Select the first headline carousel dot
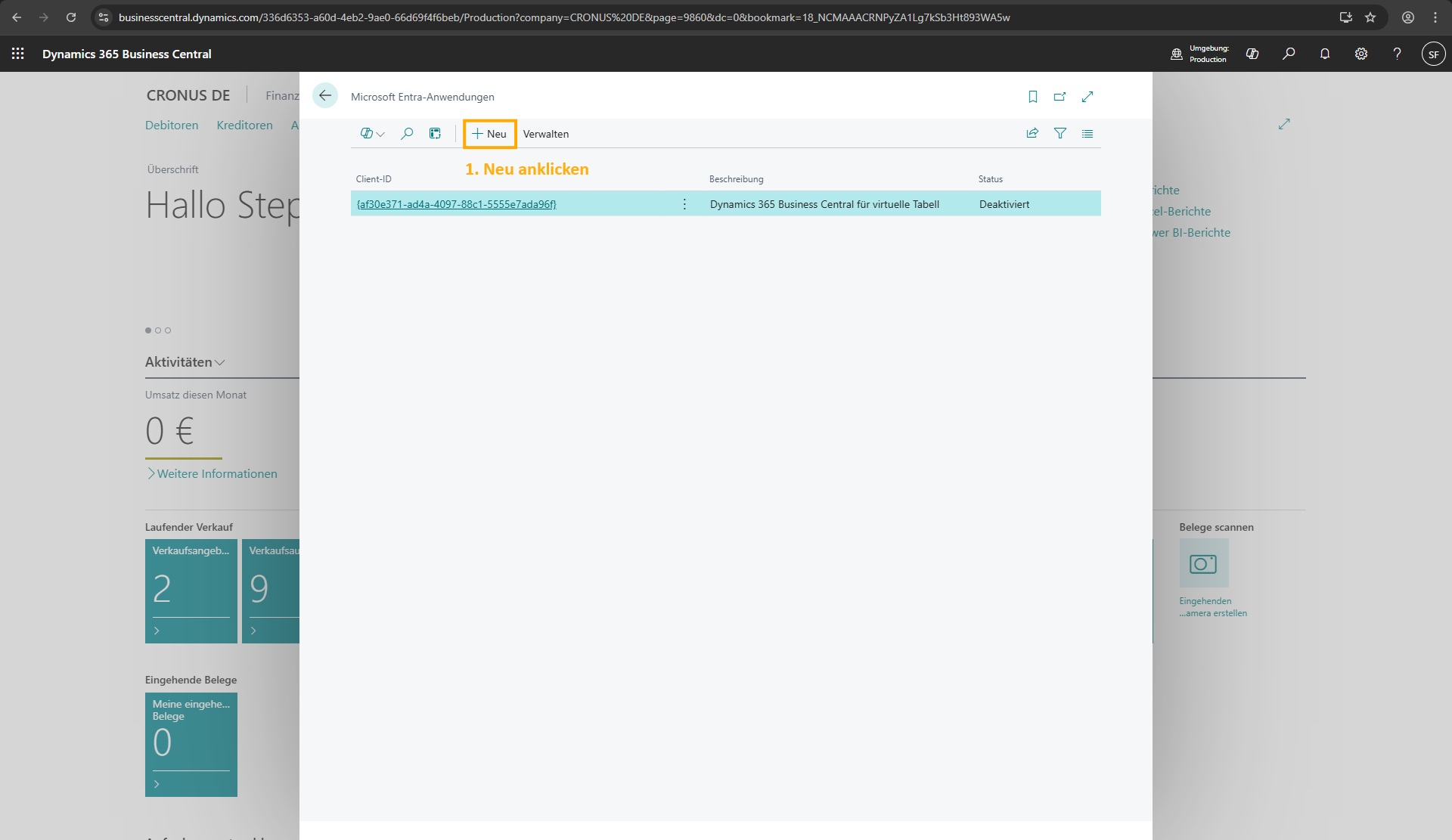The height and width of the screenshot is (840, 1452). pyautogui.click(x=148, y=330)
